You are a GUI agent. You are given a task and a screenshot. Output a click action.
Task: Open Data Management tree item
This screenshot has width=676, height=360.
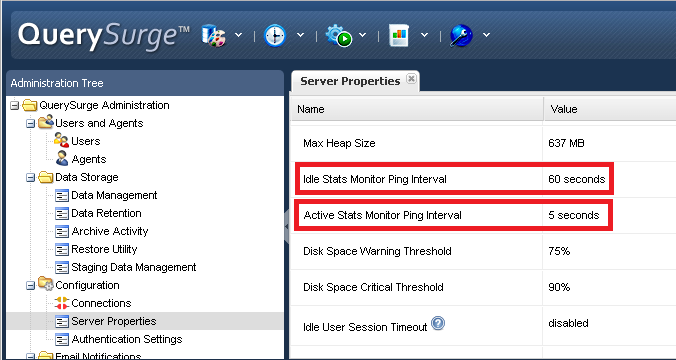pyautogui.click(x=114, y=195)
